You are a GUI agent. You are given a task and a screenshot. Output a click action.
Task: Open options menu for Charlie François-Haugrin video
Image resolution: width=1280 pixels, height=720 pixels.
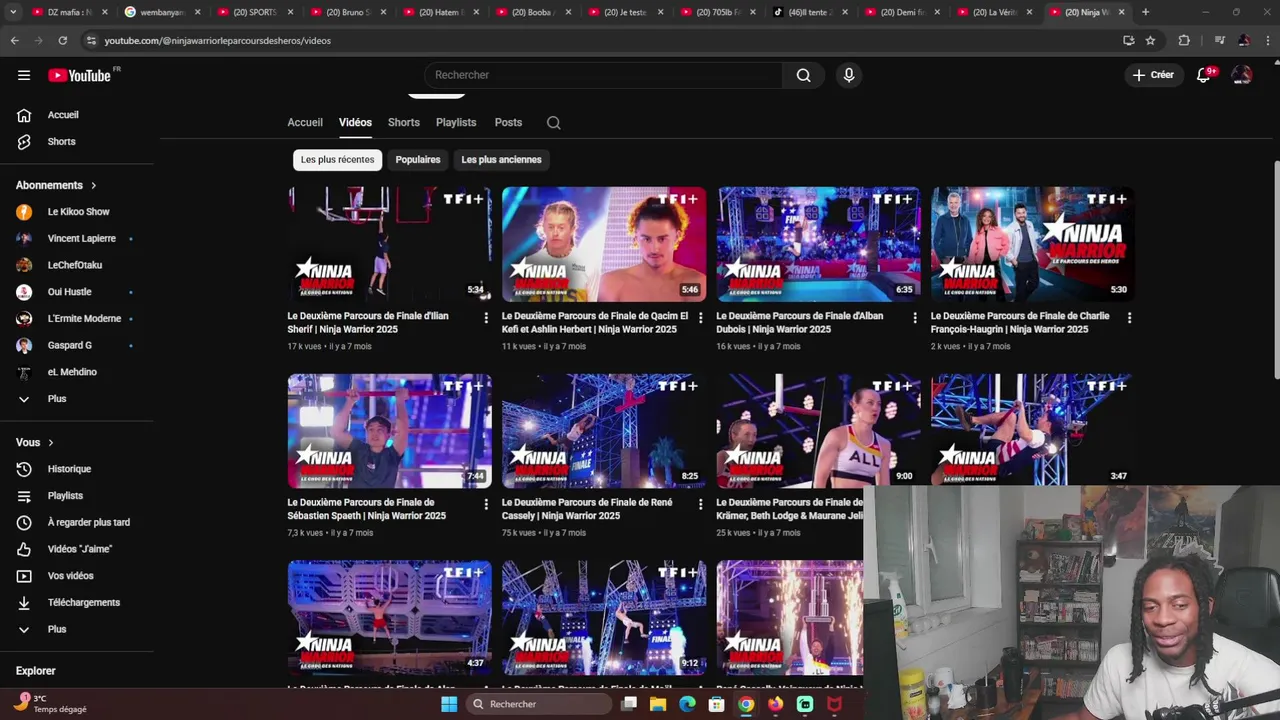pyautogui.click(x=1129, y=318)
